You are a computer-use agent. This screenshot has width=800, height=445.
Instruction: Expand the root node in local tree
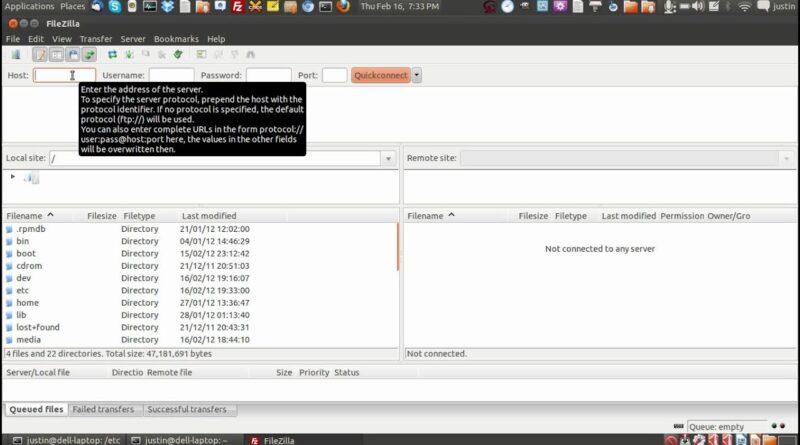pyautogui.click(x=13, y=177)
